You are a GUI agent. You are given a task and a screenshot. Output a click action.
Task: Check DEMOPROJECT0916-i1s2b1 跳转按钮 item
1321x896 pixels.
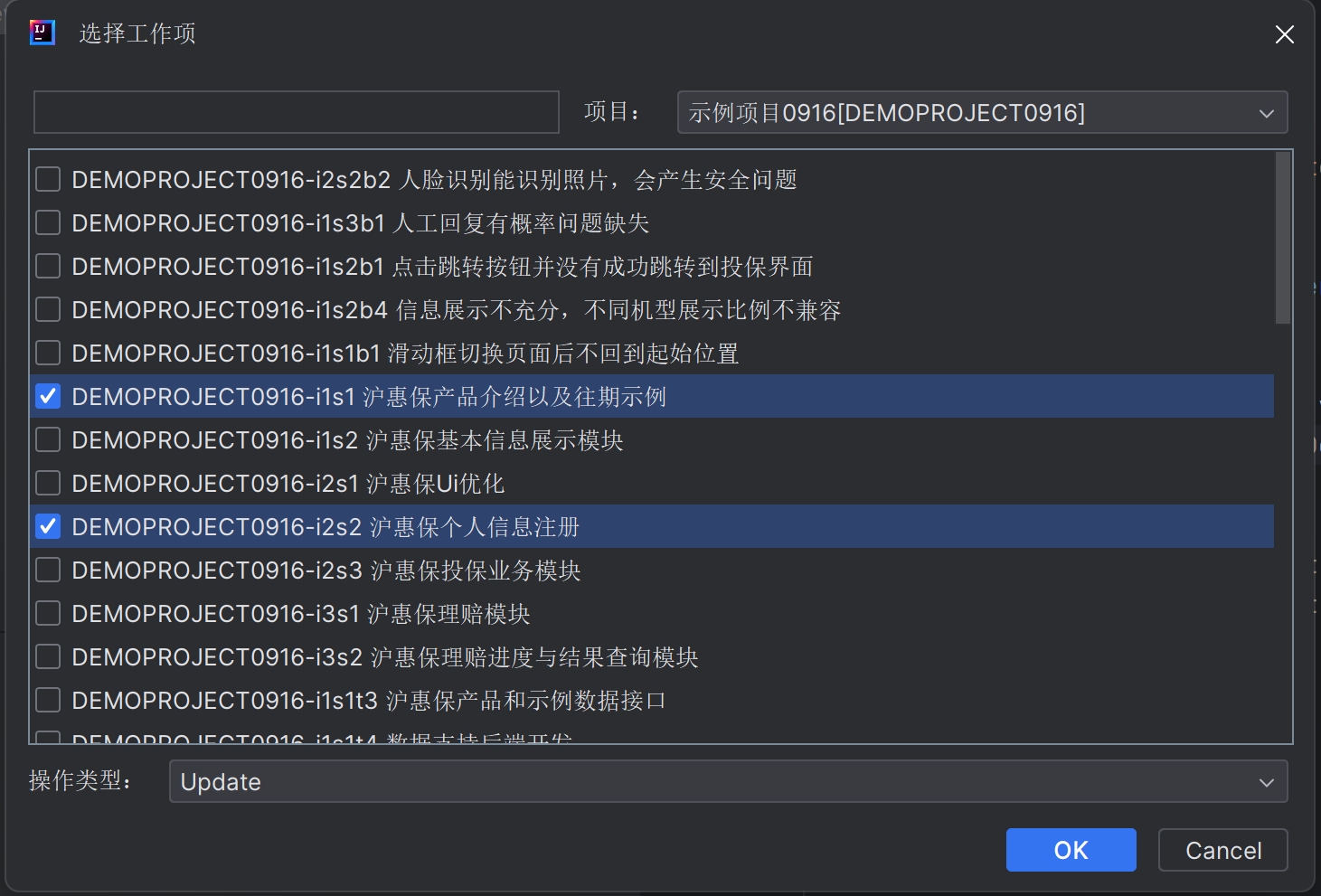click(x=47, y=266)
